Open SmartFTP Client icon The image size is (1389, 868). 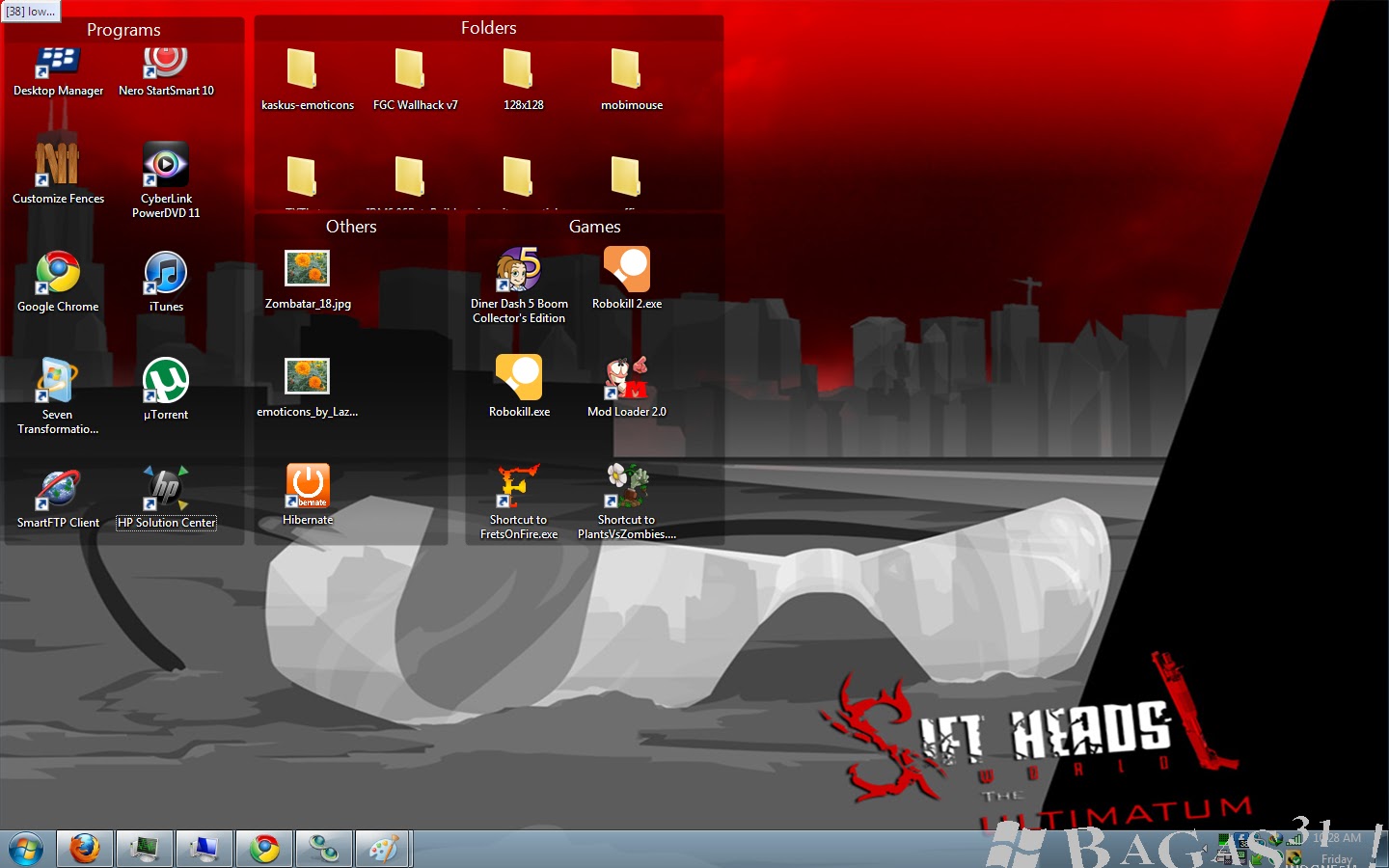click(58, 488)
